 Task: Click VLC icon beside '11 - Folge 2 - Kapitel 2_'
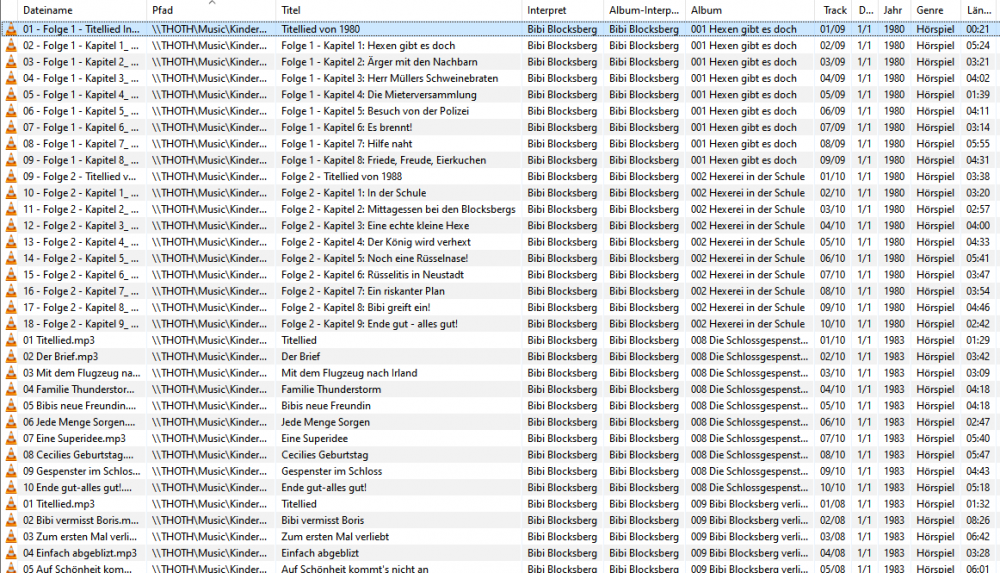[x=11, y=209]
